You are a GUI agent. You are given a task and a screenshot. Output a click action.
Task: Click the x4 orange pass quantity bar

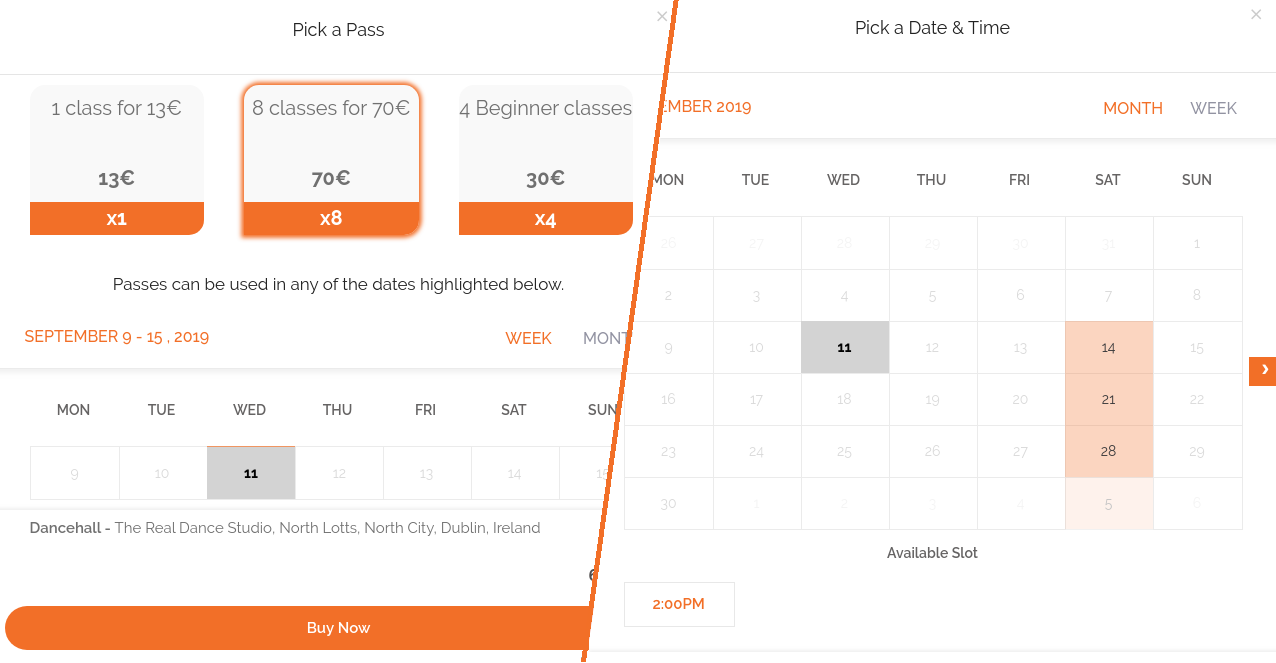545,218
